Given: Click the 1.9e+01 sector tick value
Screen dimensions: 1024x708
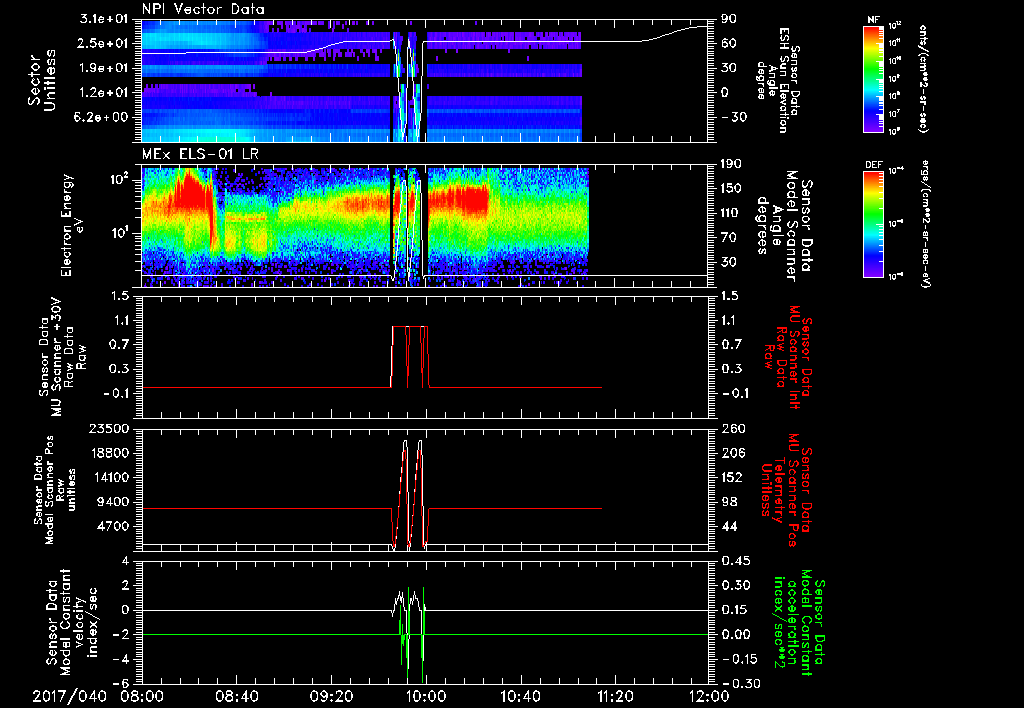Looking at the screenshot, I should coord(106,68).
